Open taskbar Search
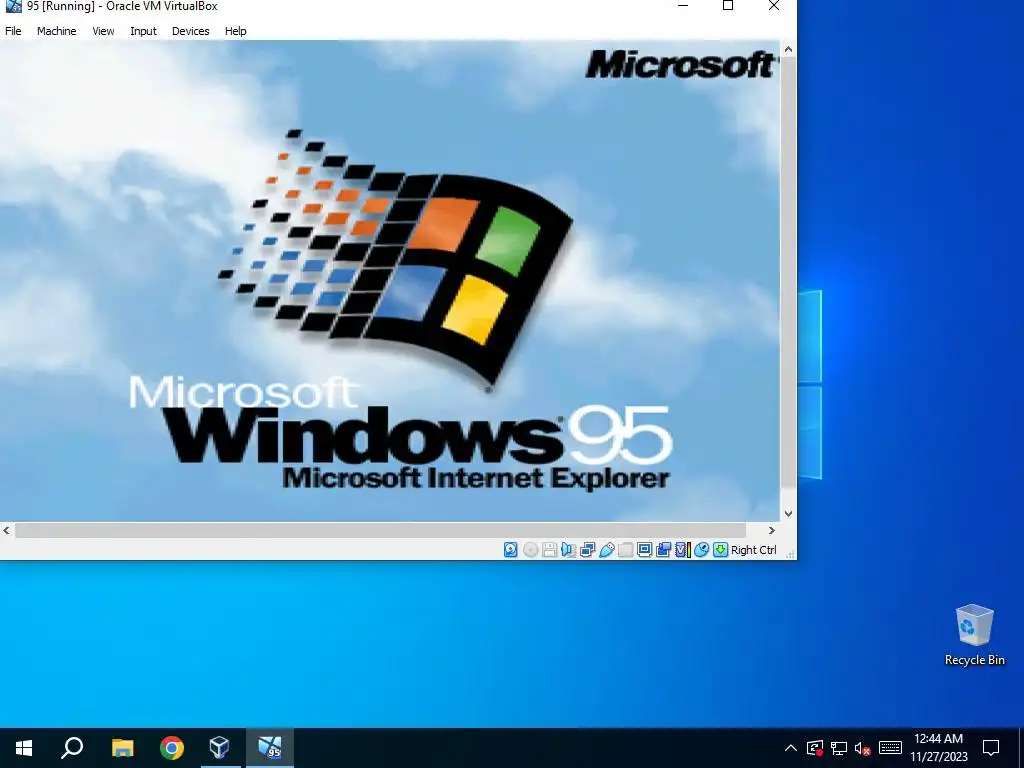 (72, 748)
